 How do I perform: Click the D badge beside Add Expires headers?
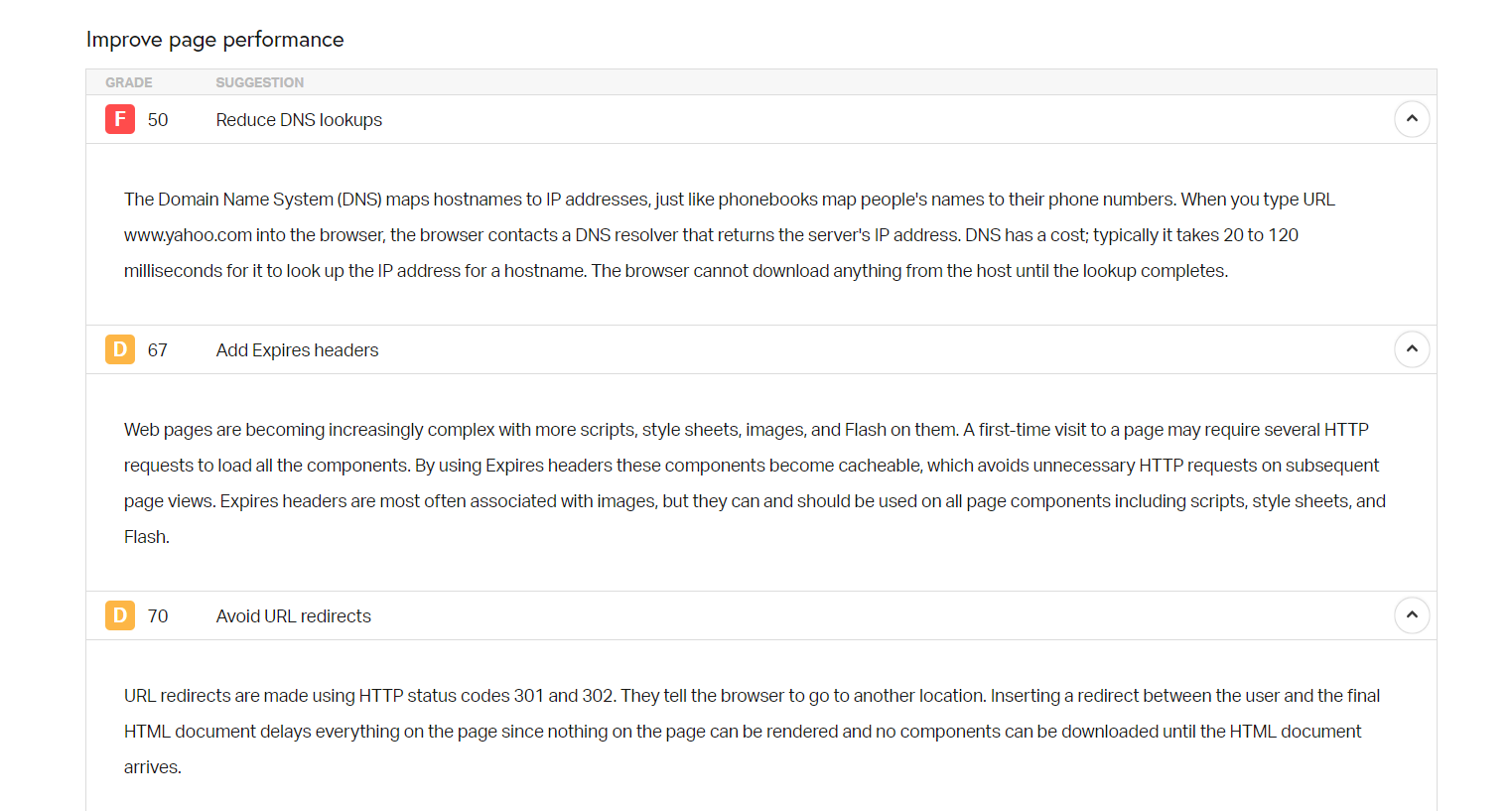click(120, 349)
